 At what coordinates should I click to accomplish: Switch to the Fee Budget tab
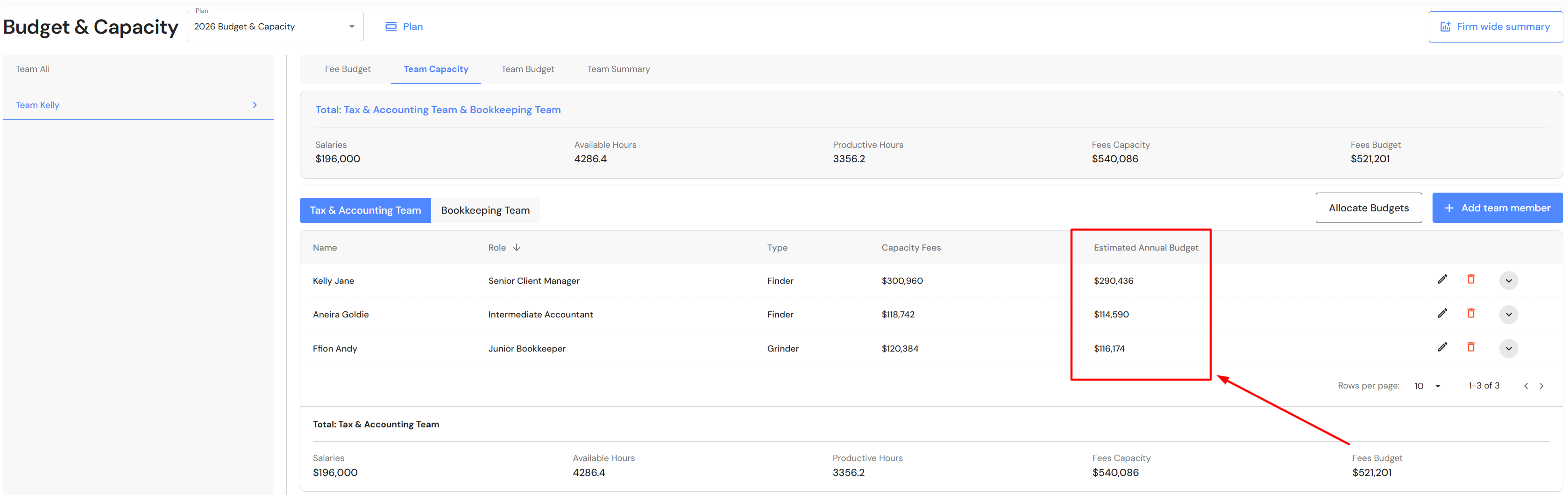(x=348, y=70)
